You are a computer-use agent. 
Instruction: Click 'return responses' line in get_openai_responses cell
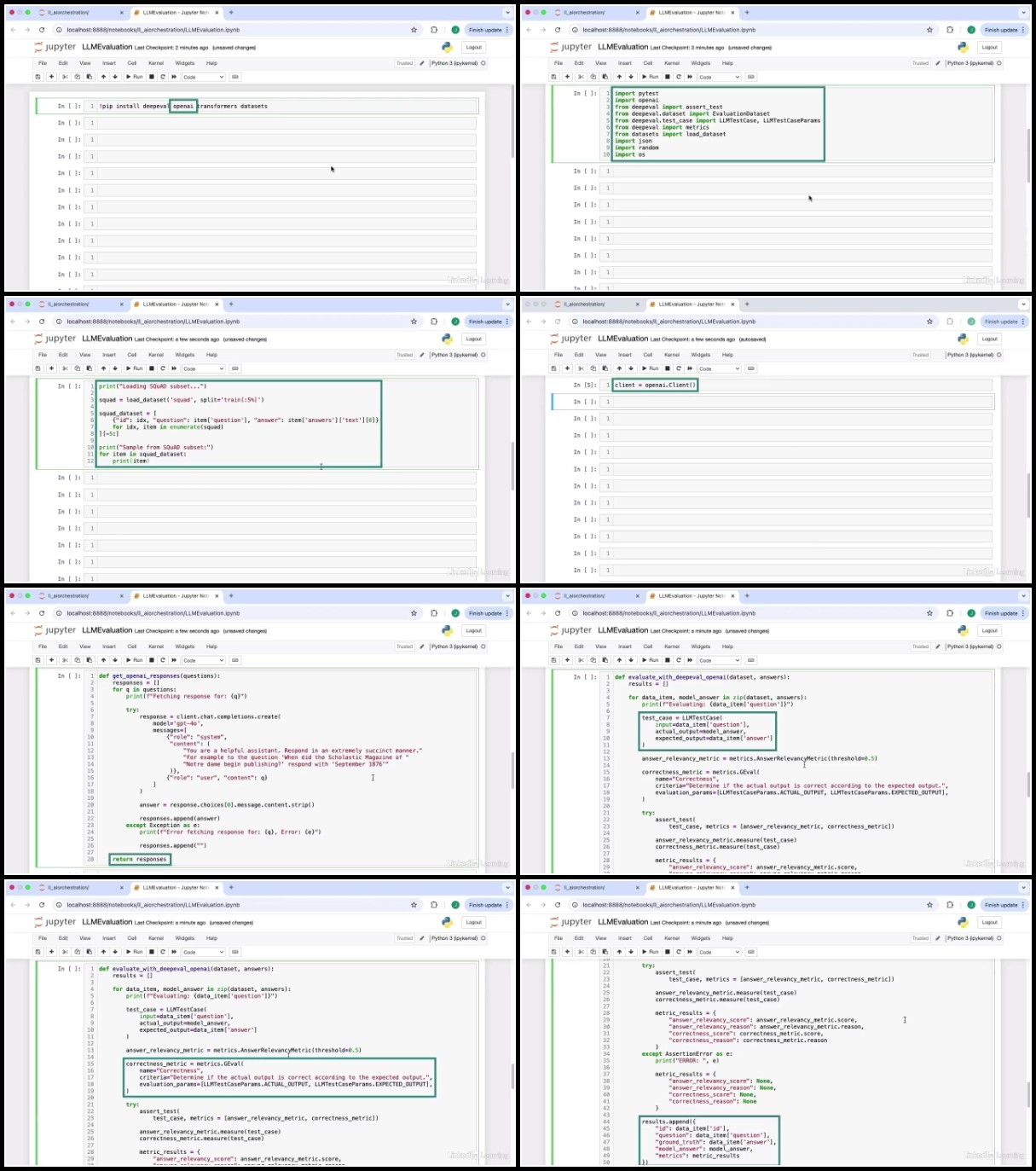click(140, 859)
